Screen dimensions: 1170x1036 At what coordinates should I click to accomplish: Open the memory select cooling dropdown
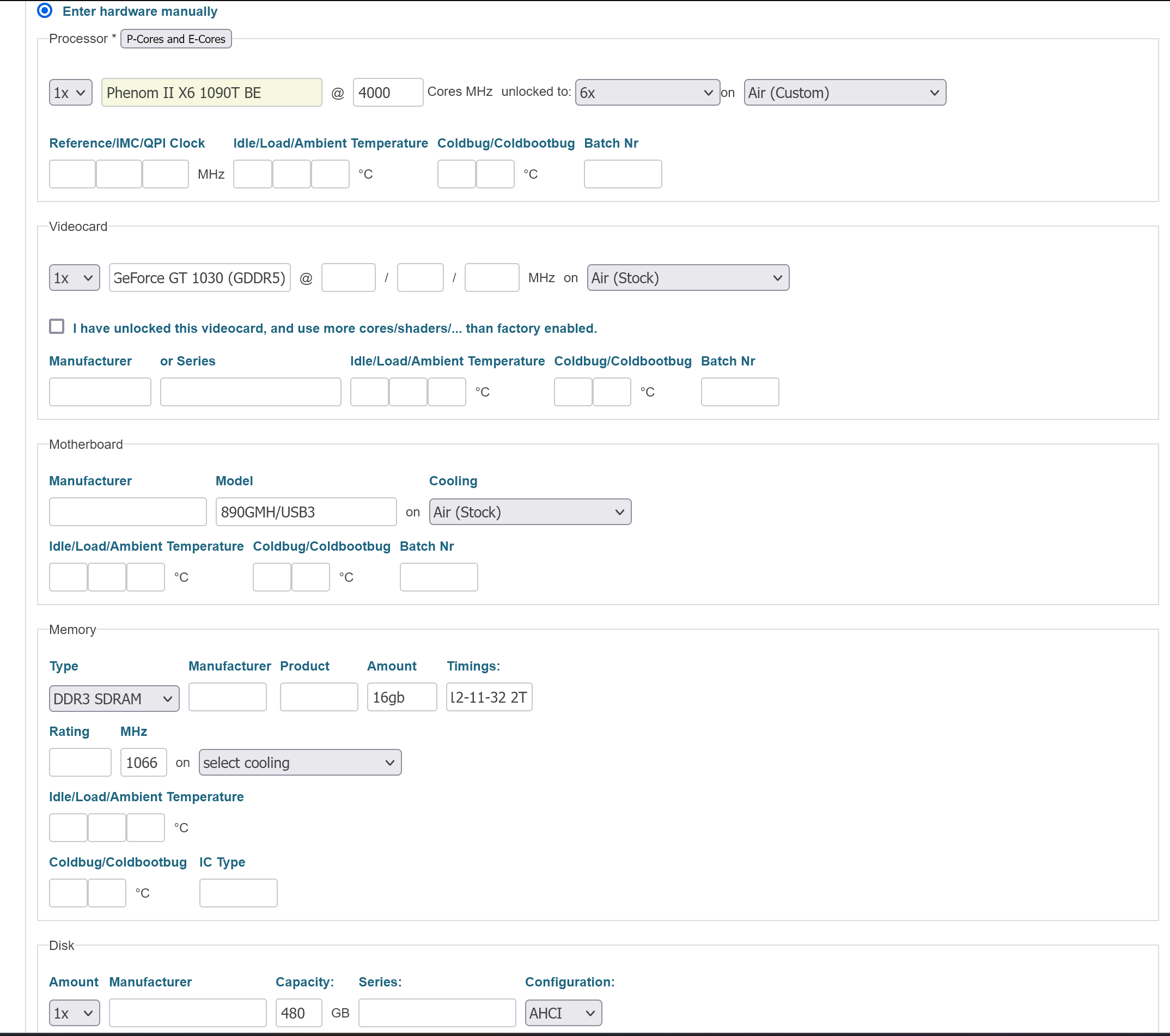(x=300, y=763)
